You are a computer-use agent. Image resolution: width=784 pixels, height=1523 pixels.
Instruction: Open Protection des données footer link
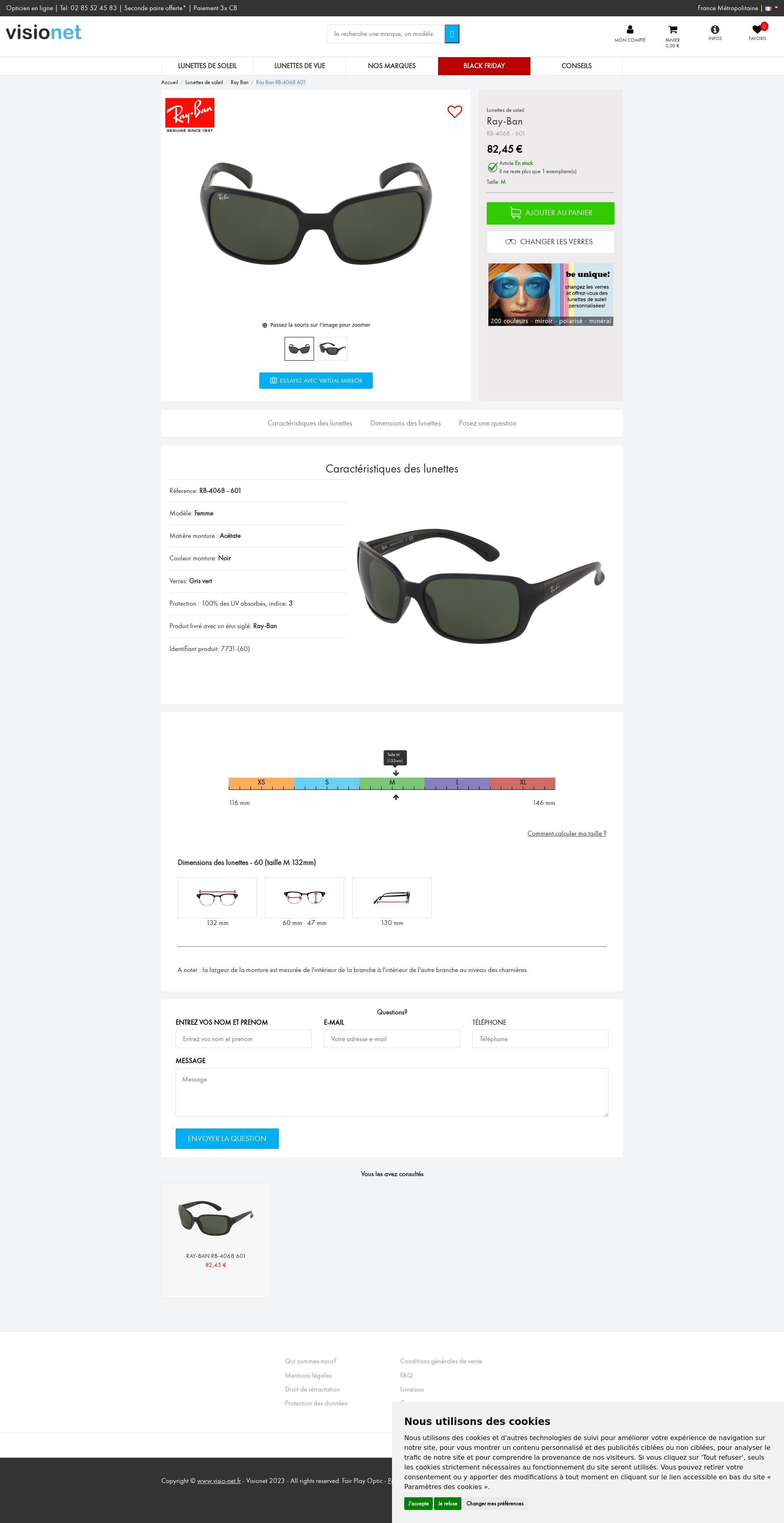click(x=316, y=1403)
